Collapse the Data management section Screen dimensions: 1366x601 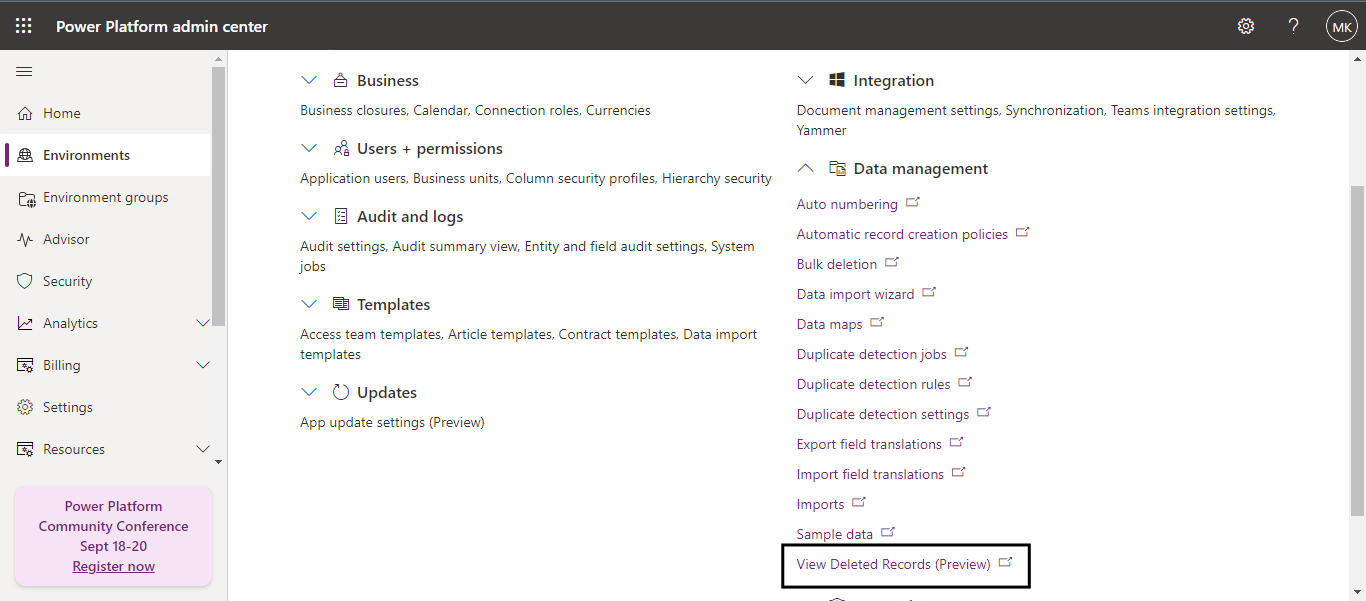[806, 168]
